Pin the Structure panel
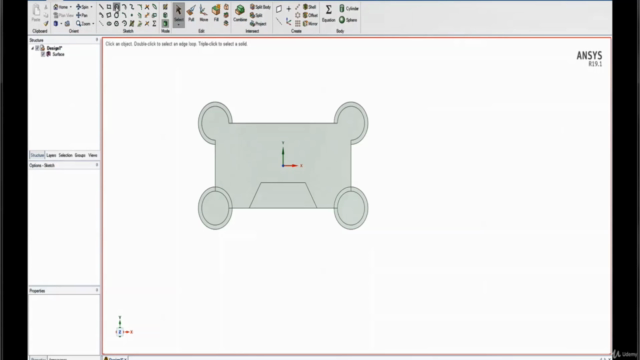Screen dimensions: 640x360 [97, 40]
